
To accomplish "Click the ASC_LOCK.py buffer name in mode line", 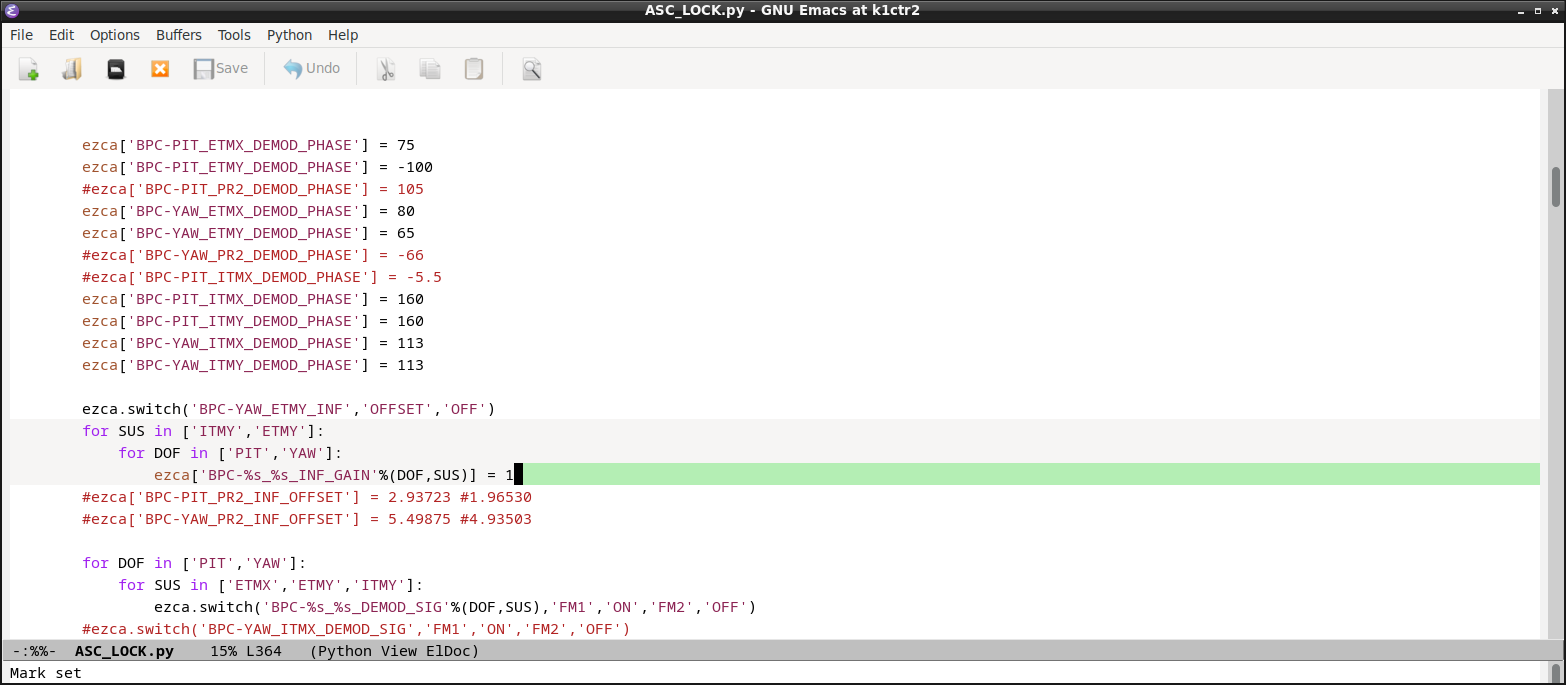I will pos(124,651).
